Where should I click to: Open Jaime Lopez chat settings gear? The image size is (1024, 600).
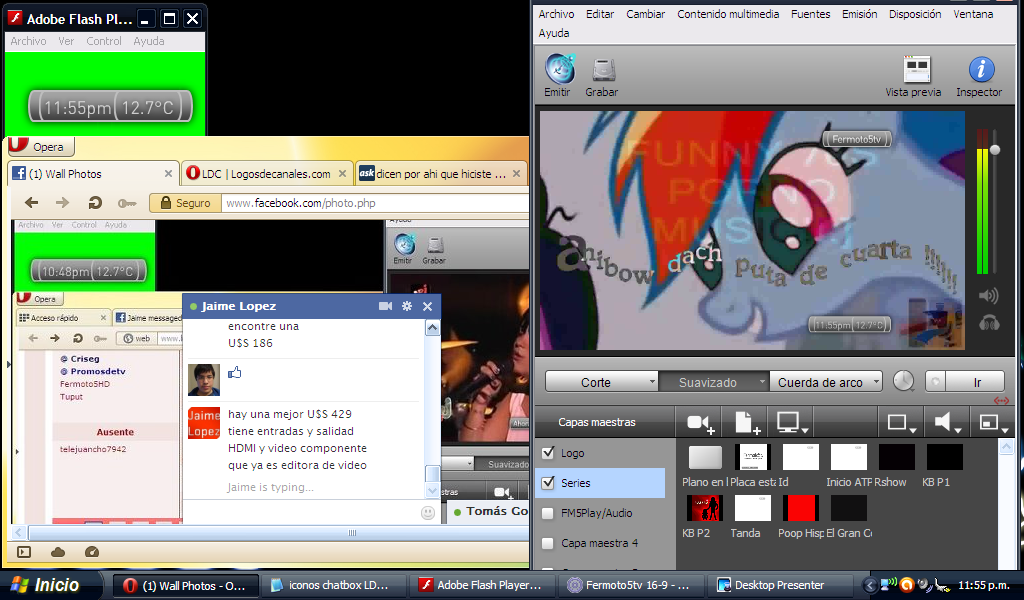pos(407,306)
